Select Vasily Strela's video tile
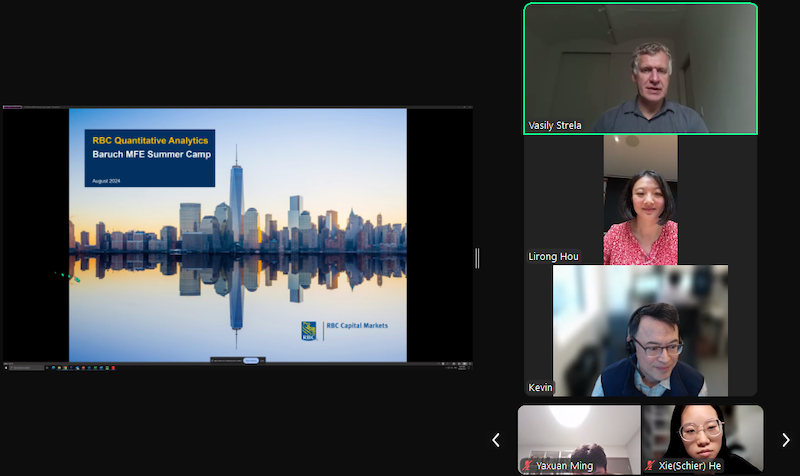Image resolution: width=800 pixels, height=476 pixels. 640,69
